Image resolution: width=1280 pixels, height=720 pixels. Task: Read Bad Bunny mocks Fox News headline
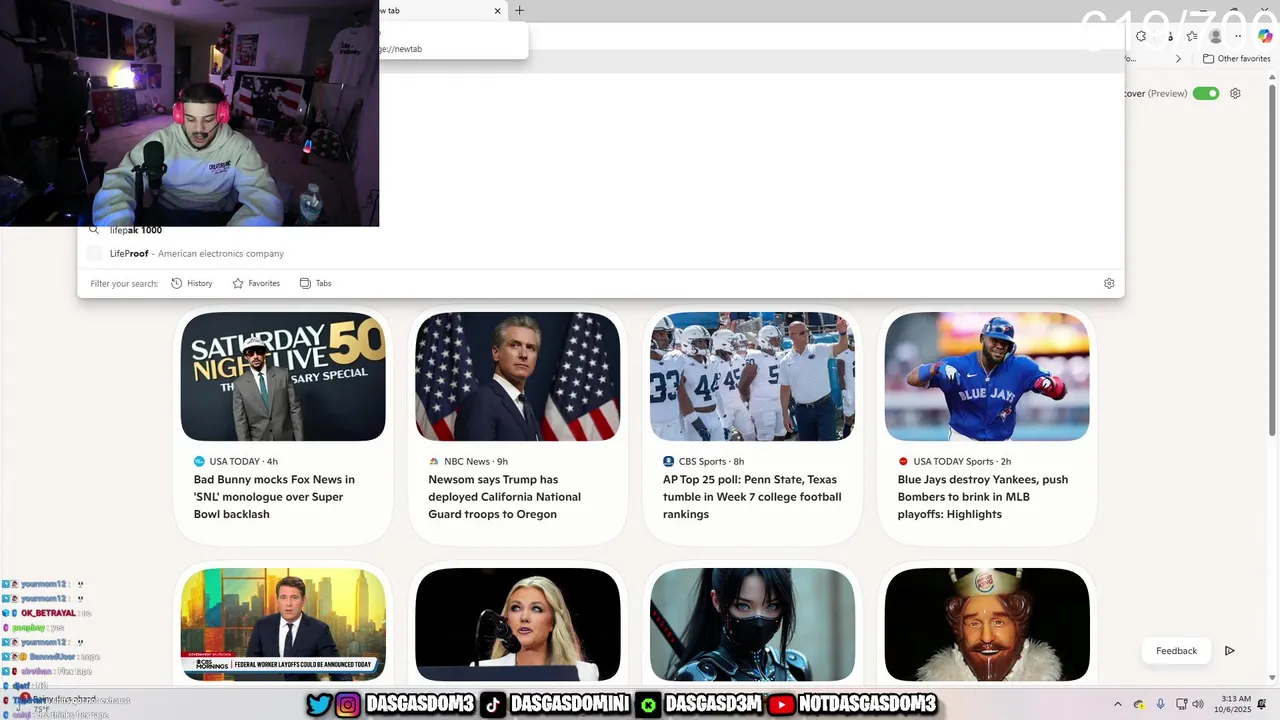point(274,496)
